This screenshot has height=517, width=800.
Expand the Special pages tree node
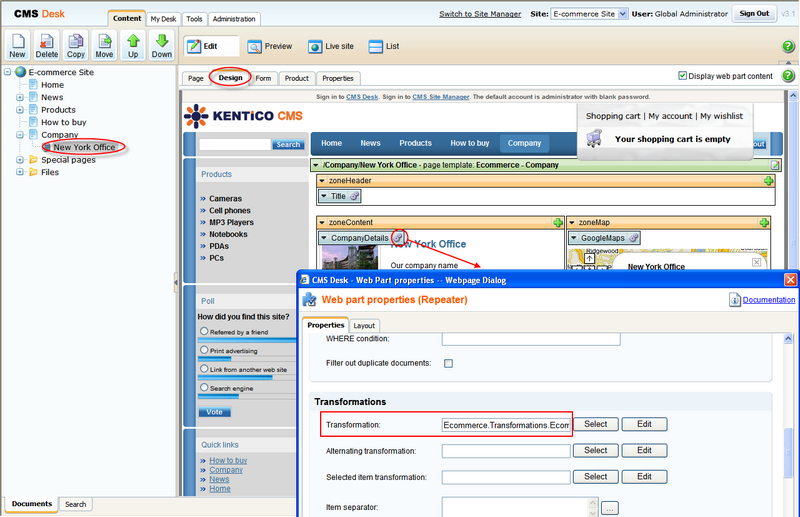[x=20, y=160]
